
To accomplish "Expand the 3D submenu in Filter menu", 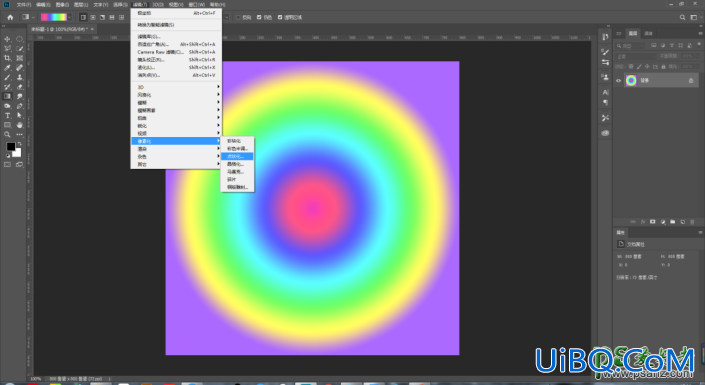I will click(176, 87).
